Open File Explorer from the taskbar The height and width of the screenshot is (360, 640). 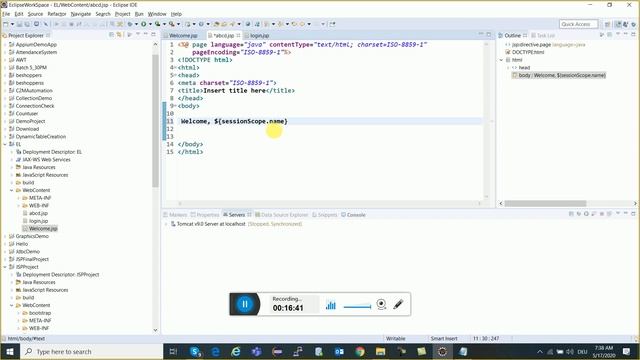click(x=380, y=351)
